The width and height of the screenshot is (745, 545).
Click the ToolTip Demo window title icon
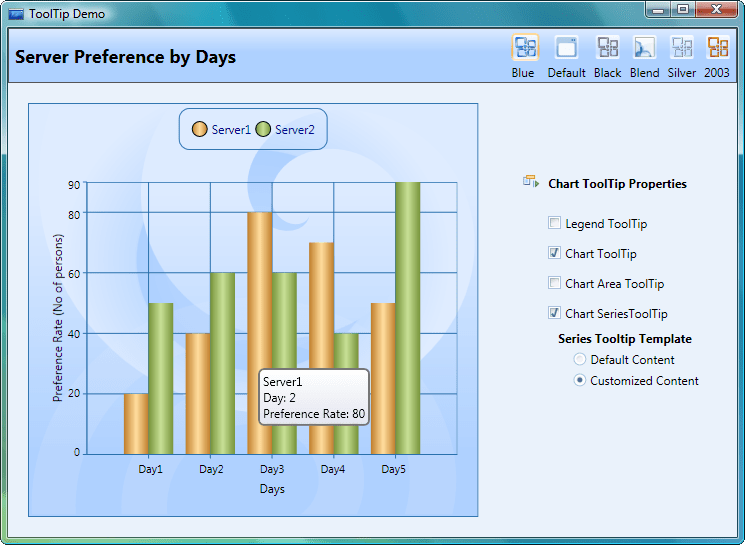pyautogui.click(x=16, y=14)
